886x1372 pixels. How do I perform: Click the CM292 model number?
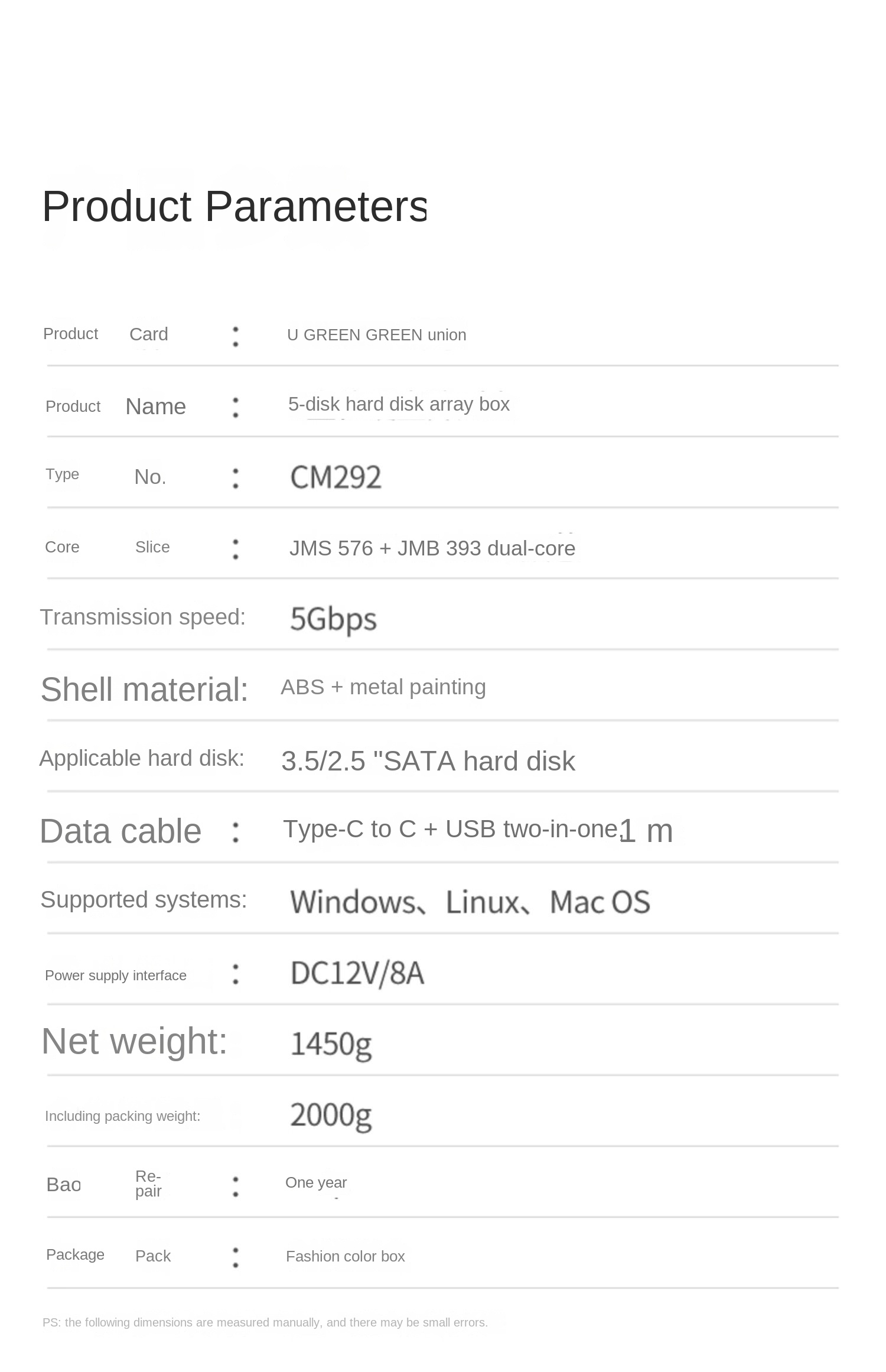[x=335, y=477]
